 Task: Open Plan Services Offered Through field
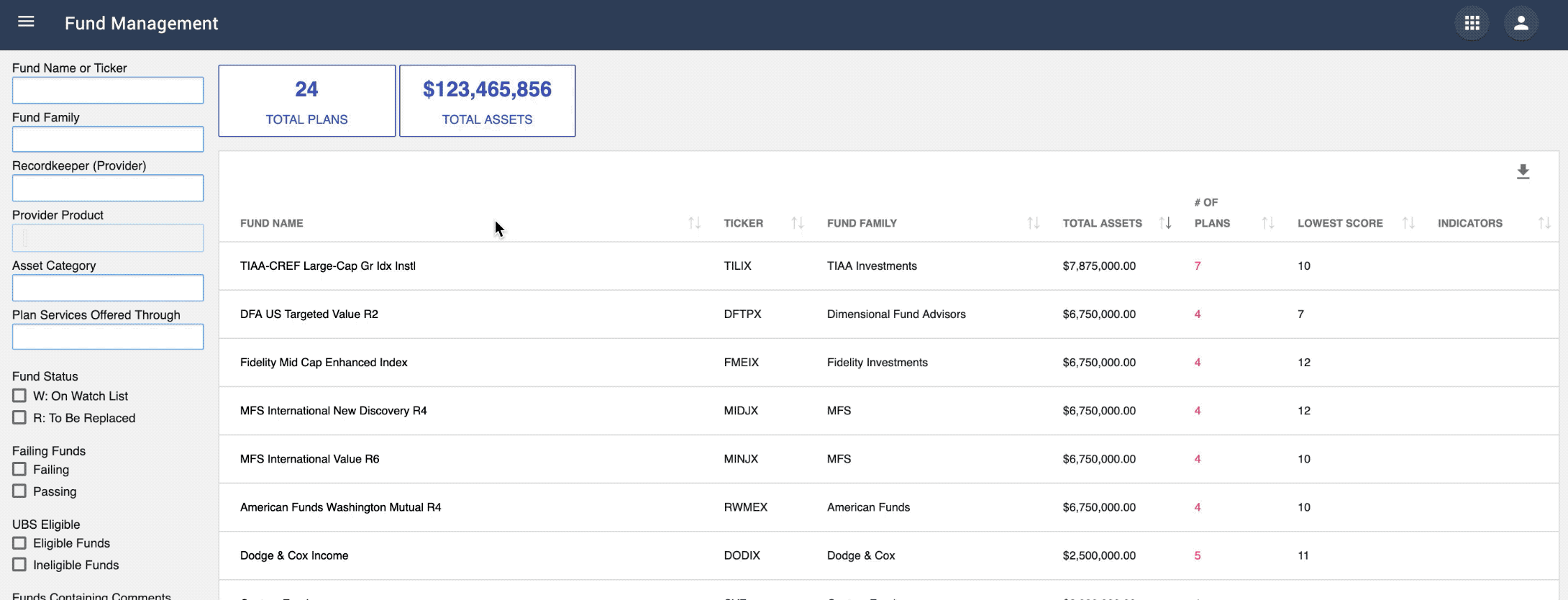[108, 337]
